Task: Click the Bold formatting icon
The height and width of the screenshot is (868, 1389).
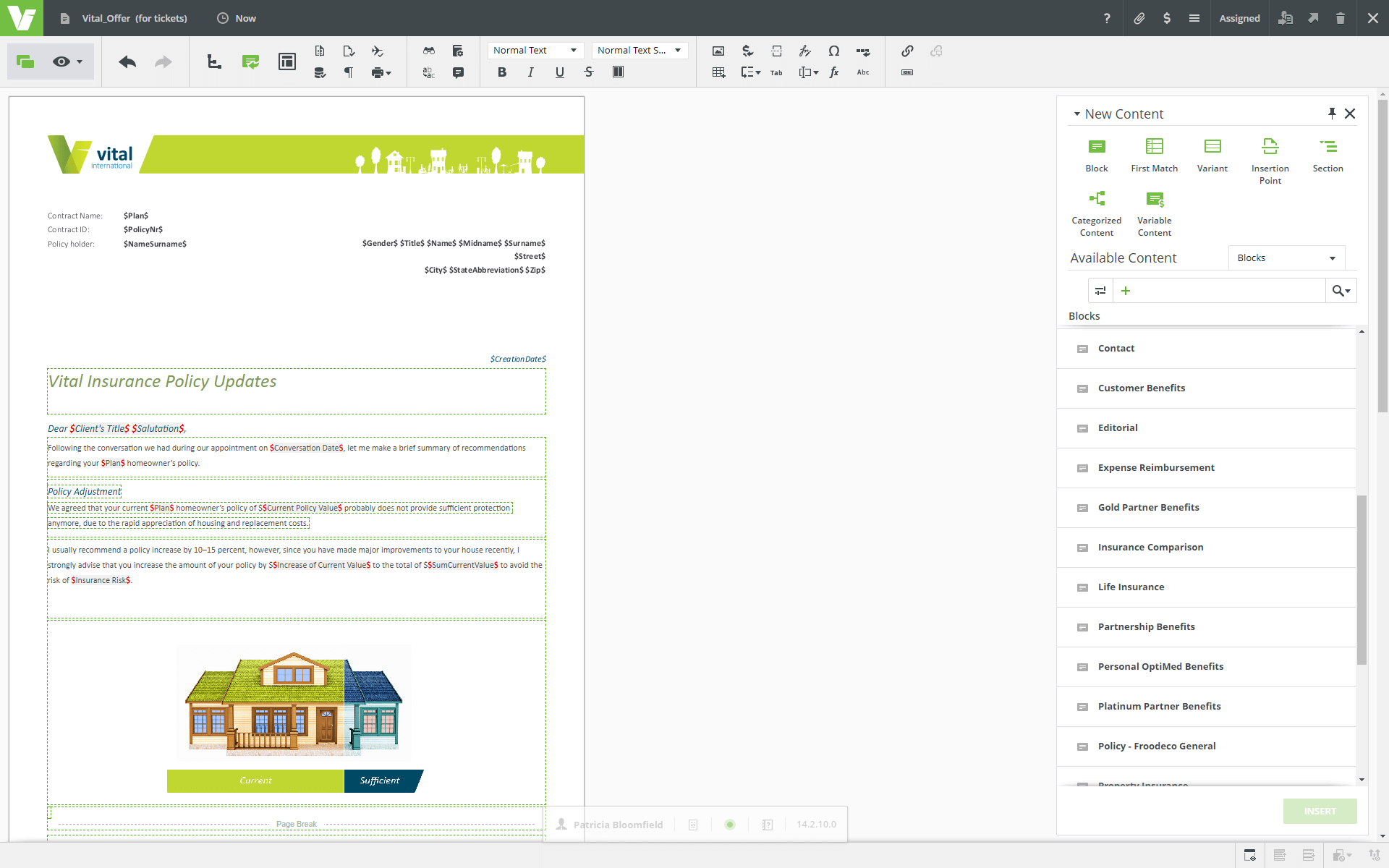Action: (501, 71)
